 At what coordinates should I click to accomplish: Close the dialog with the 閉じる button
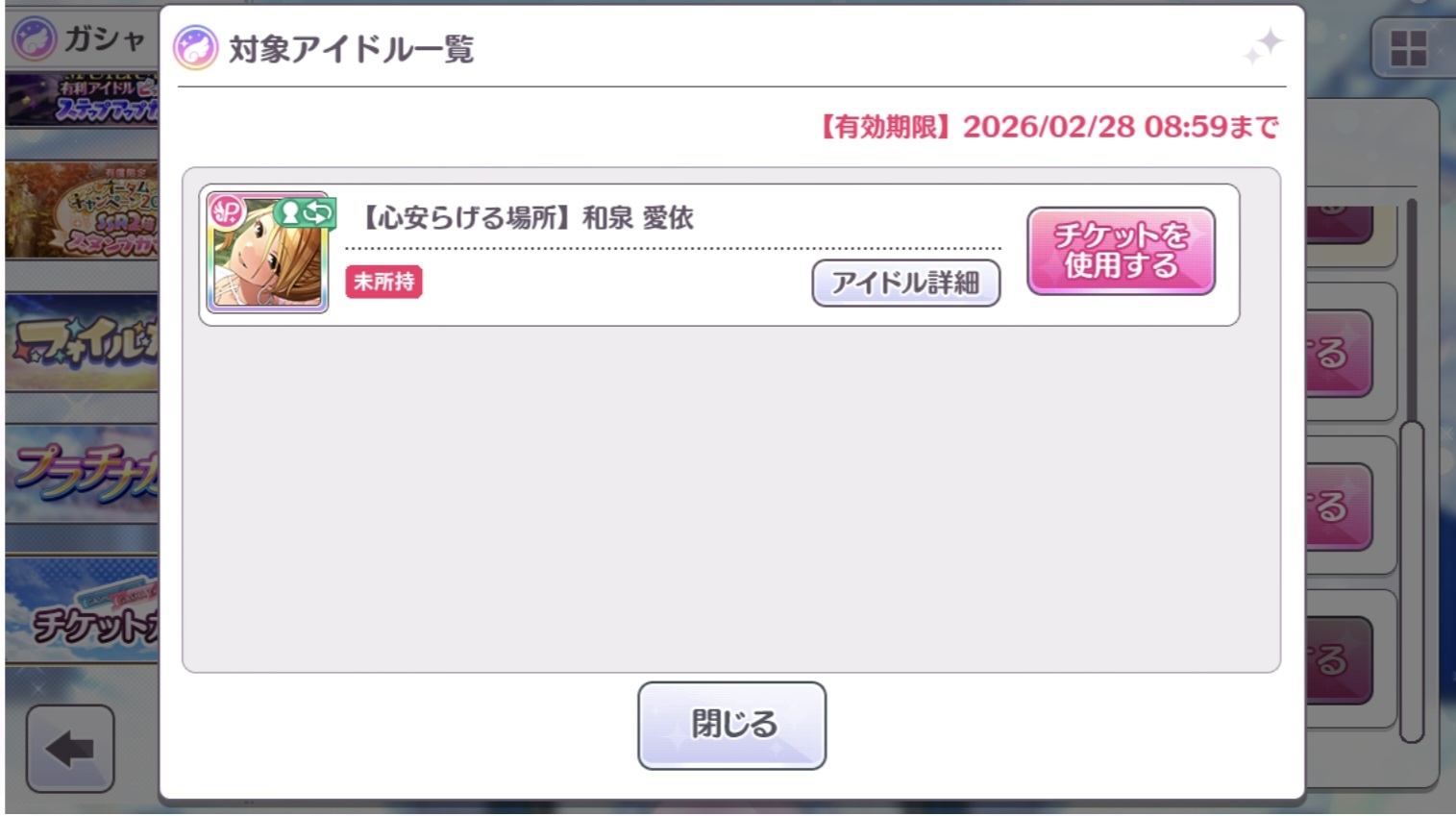731,725
